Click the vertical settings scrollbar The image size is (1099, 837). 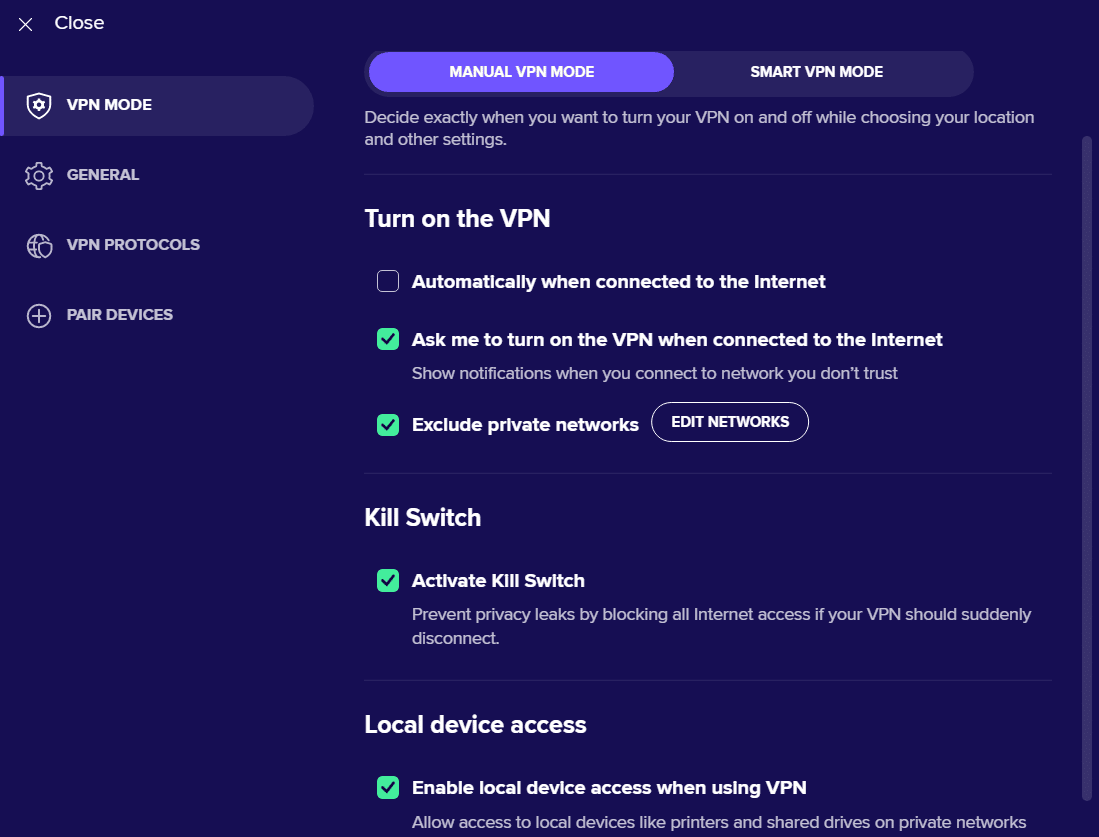(x=1086, y=468)
